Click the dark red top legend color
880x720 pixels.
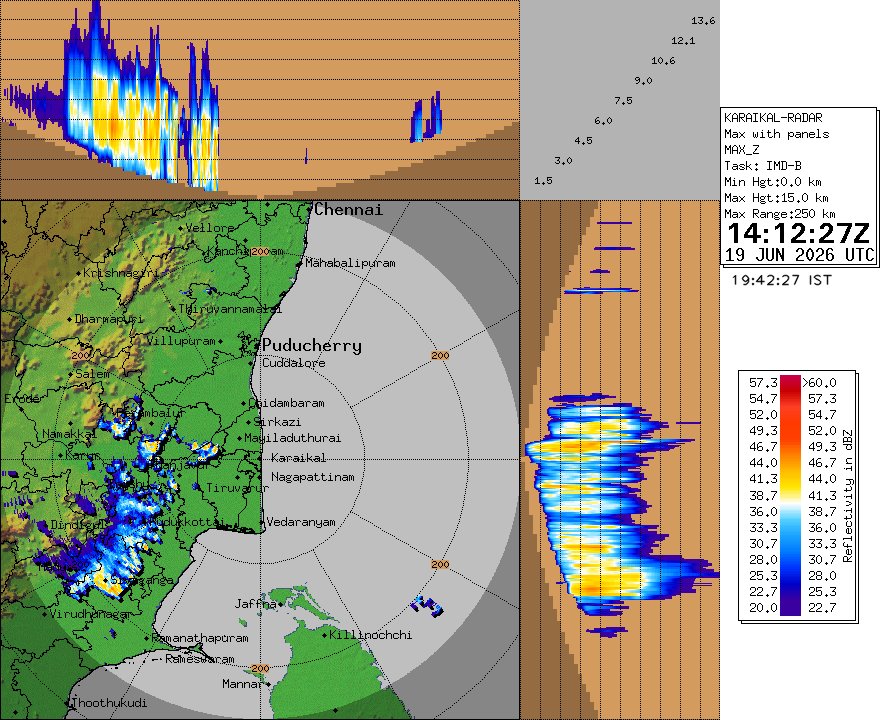point(790,383)
